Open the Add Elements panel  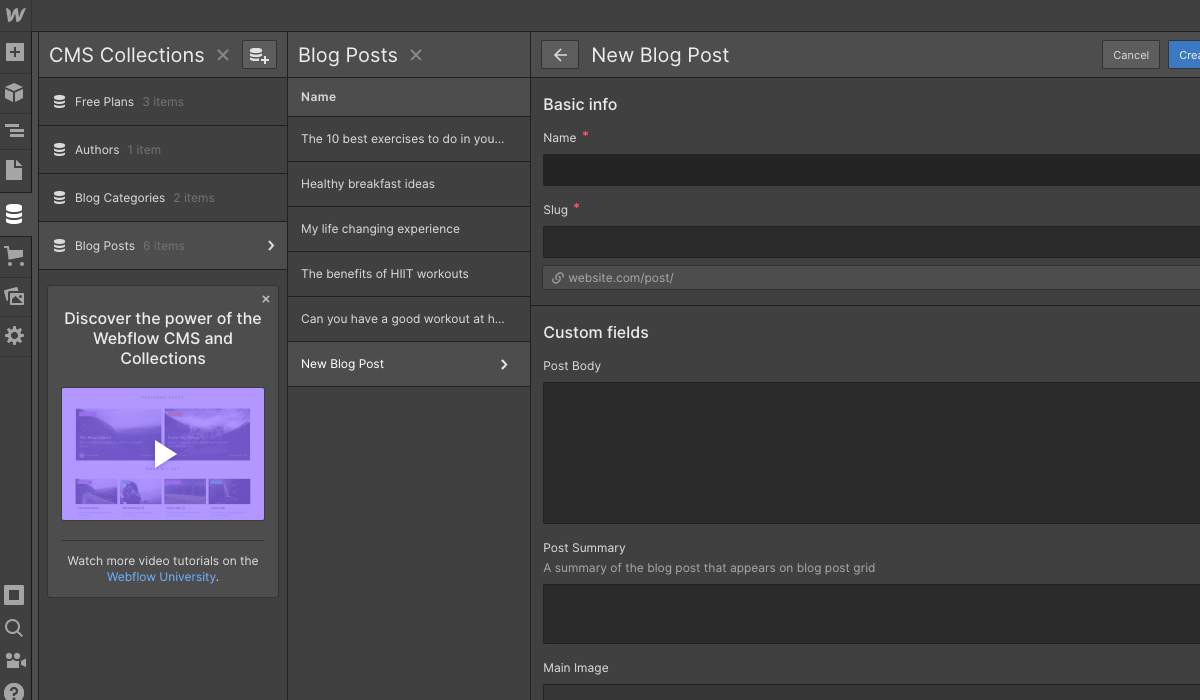coord(14,52)
